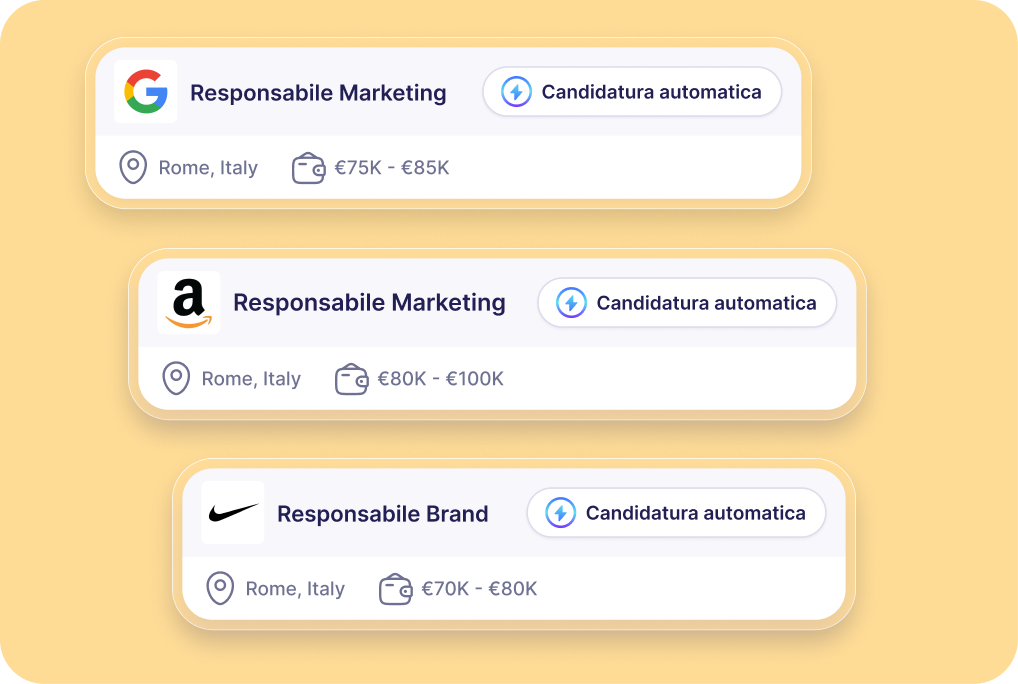The image size is (1018, 684).
Task: Click wallet icon beside €75K - €85K
Action: 309,168
